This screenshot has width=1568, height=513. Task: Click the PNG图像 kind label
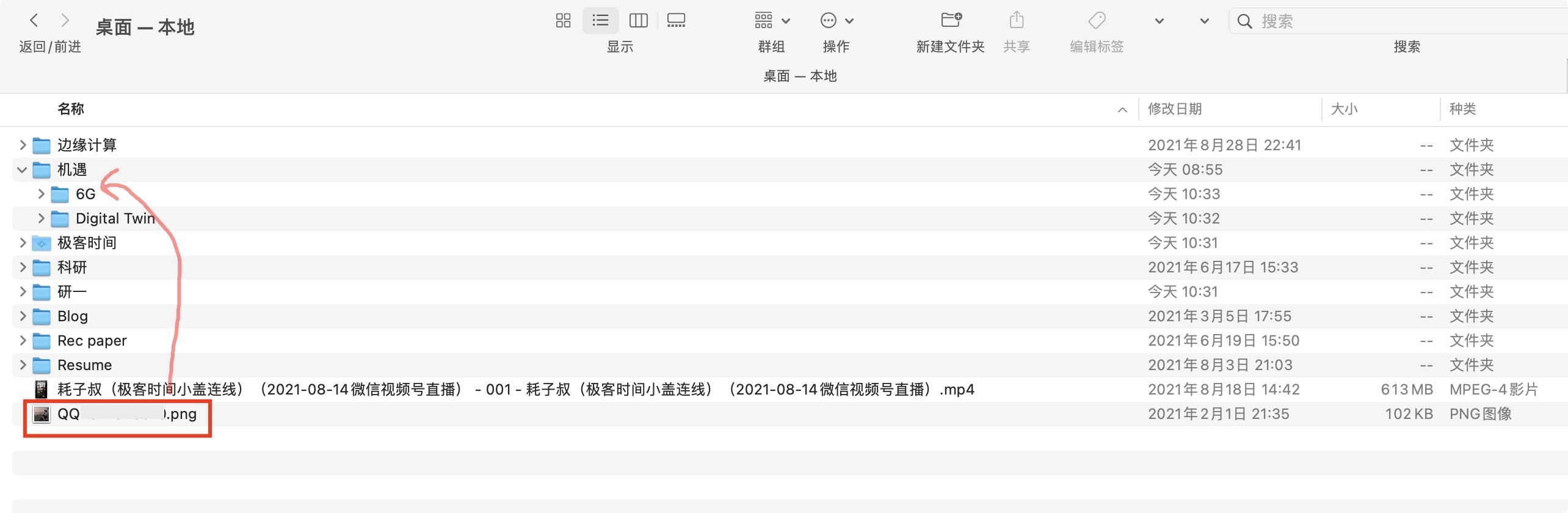[1481, 413]
